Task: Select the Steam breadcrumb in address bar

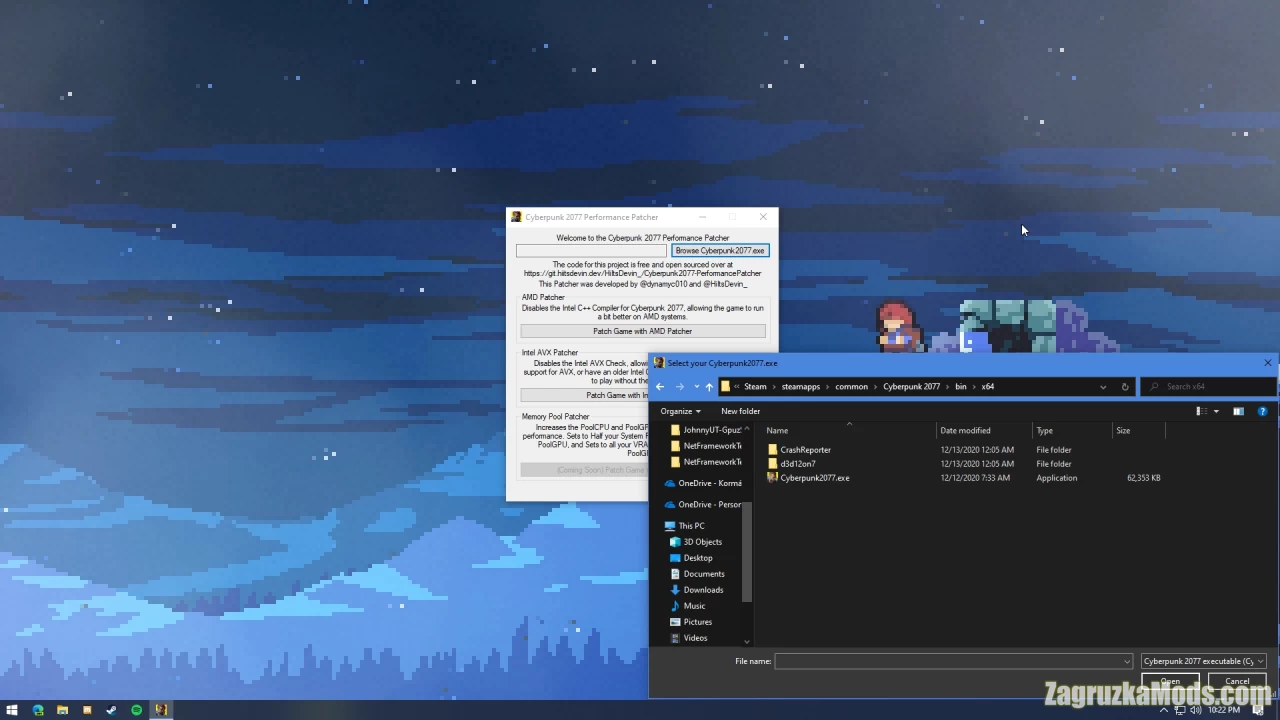Action: [x=755, y=387]
